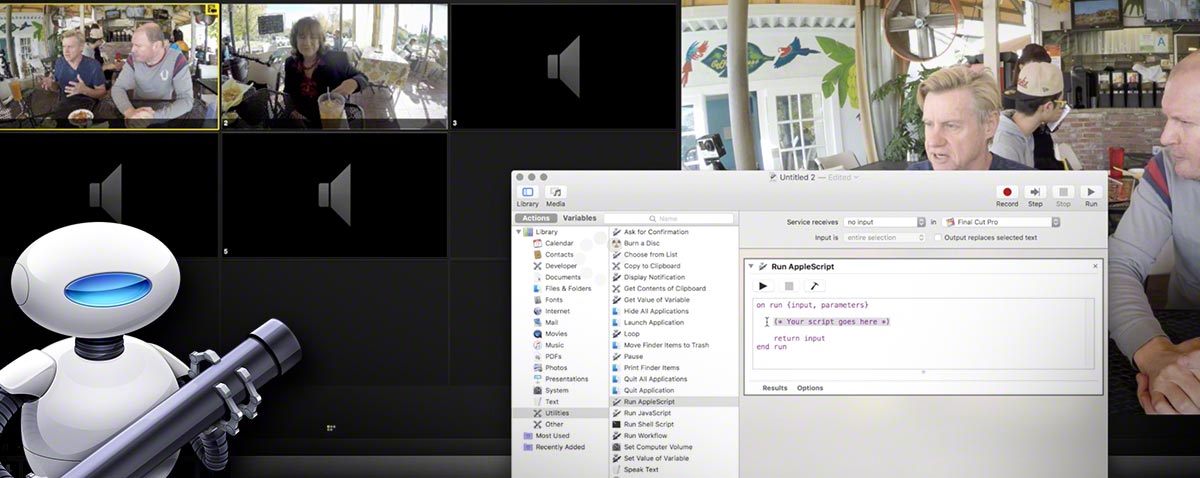Select audio-only angle 5 in Final Cut viewer

point(334,195)
